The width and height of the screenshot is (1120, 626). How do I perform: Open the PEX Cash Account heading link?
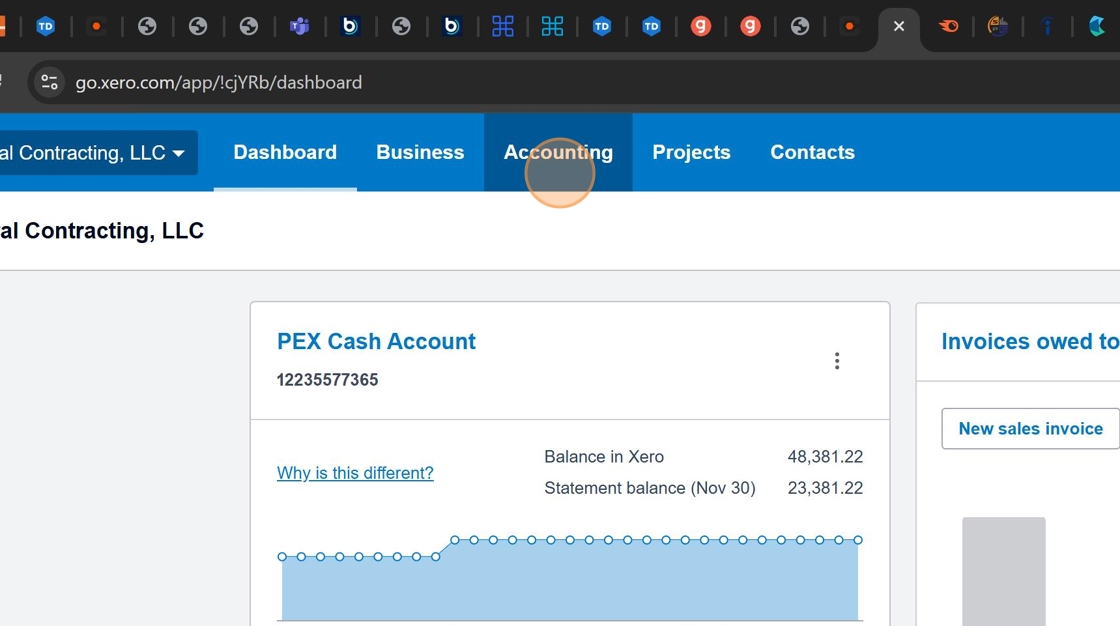click(376, 342)
